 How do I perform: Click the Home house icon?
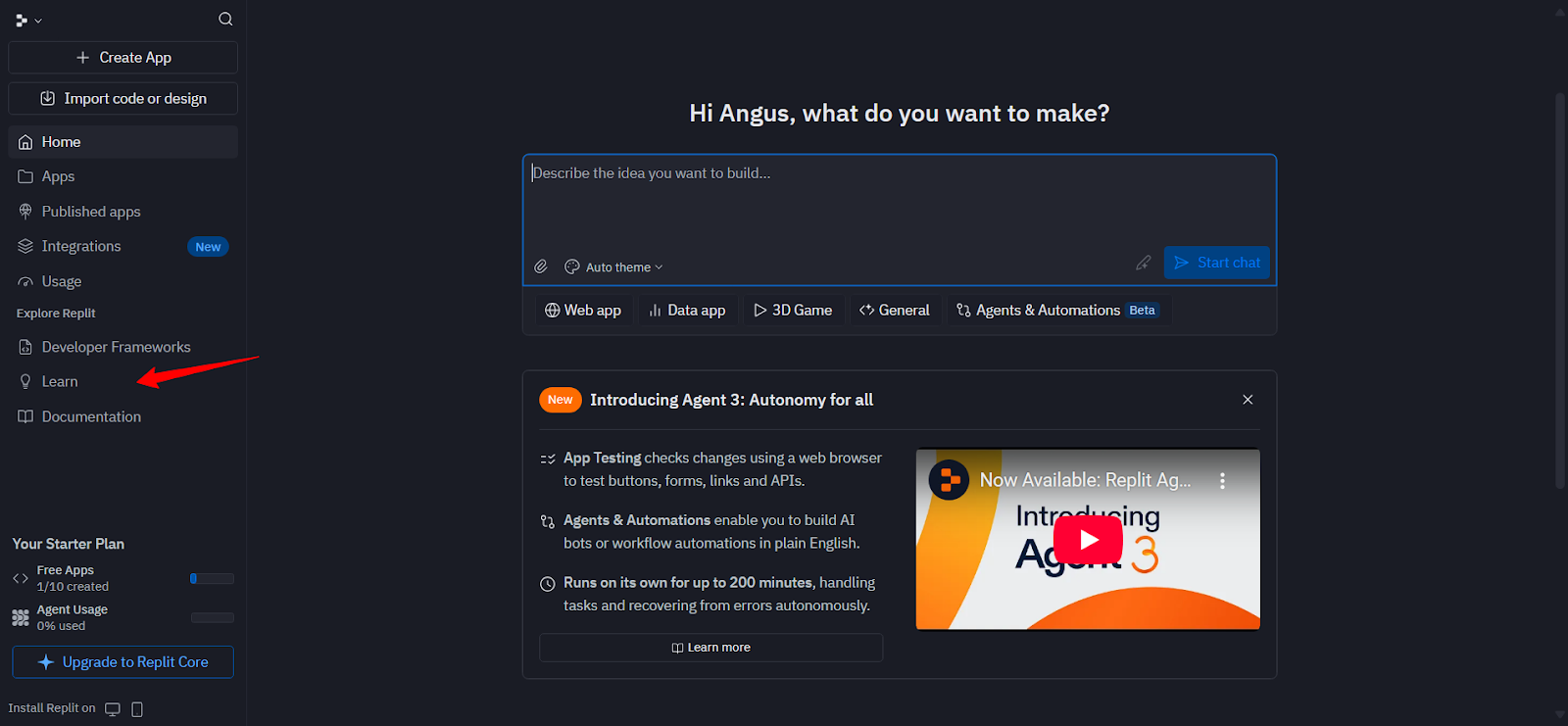pyautogui.click(x=25, y=142)
